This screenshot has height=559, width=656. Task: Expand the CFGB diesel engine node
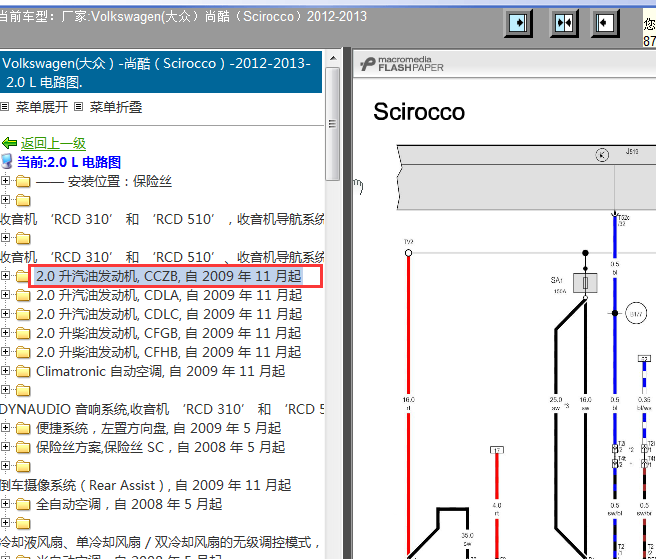point(5,333)
